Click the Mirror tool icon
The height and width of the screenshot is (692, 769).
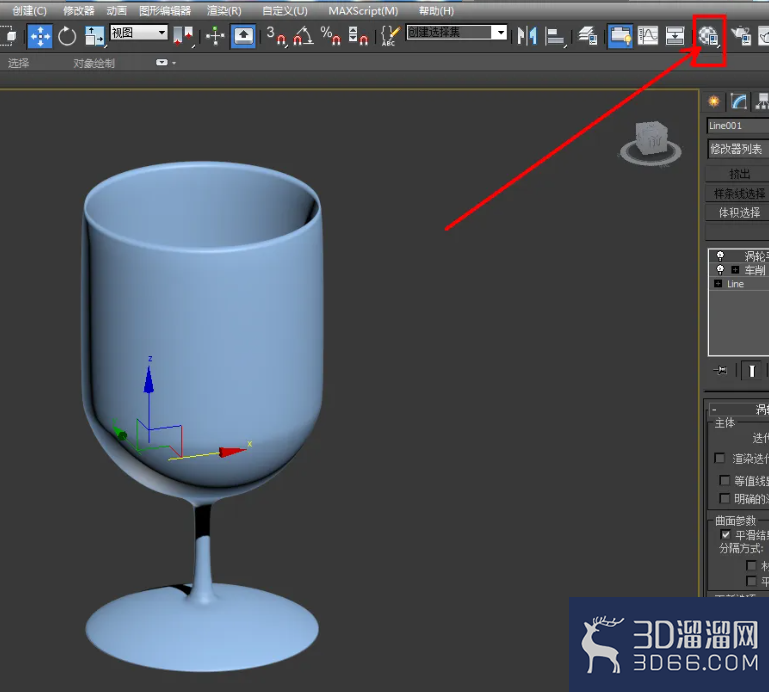click(x=527, y=36)
